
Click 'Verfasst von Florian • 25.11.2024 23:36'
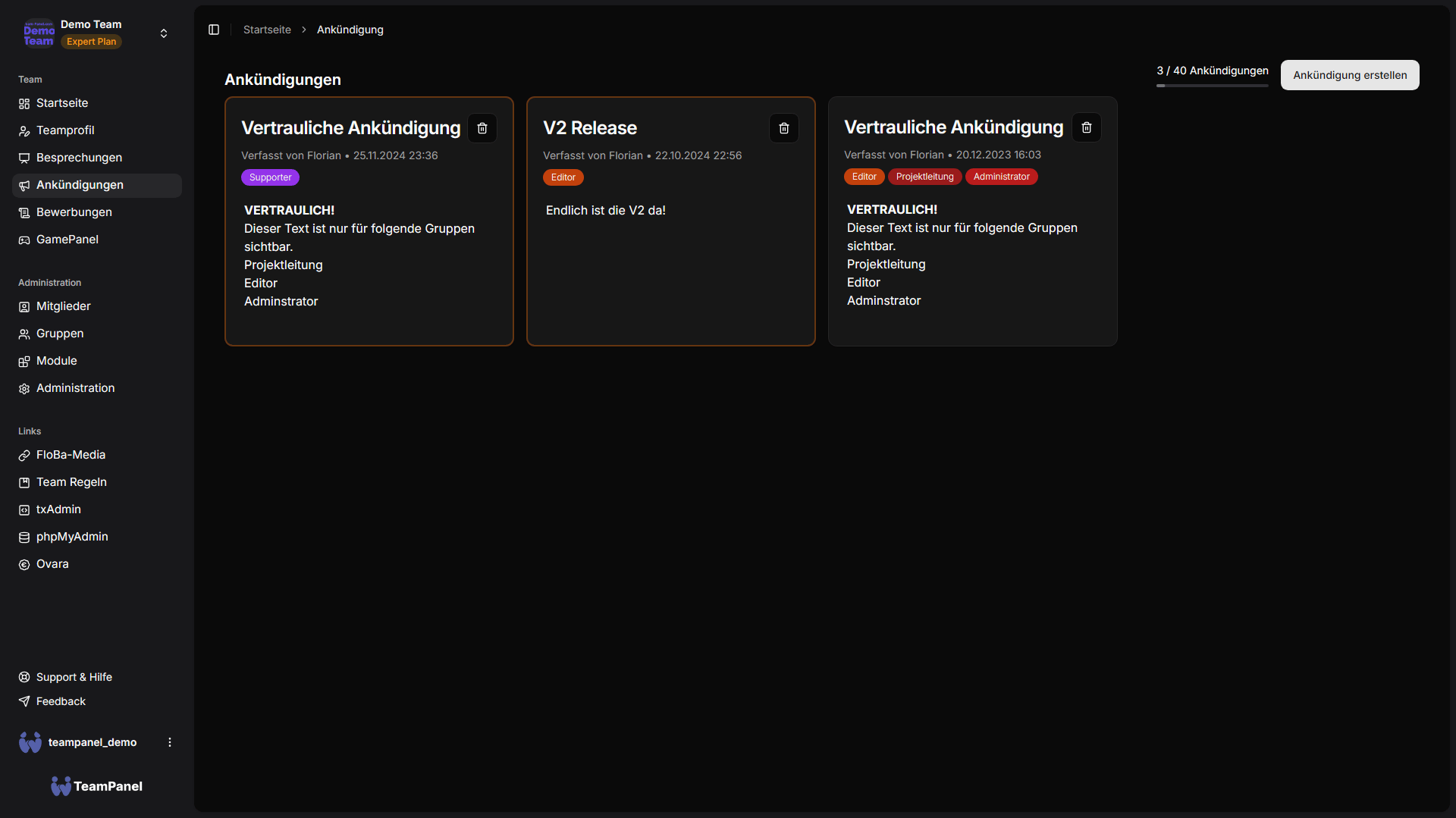pos(340,155)
